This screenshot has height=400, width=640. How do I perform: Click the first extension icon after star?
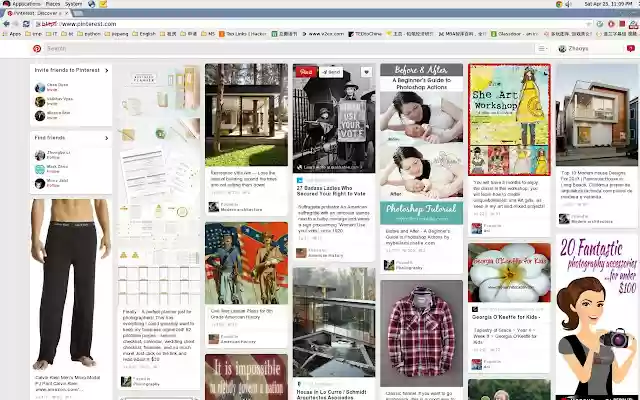click(600, 24)
